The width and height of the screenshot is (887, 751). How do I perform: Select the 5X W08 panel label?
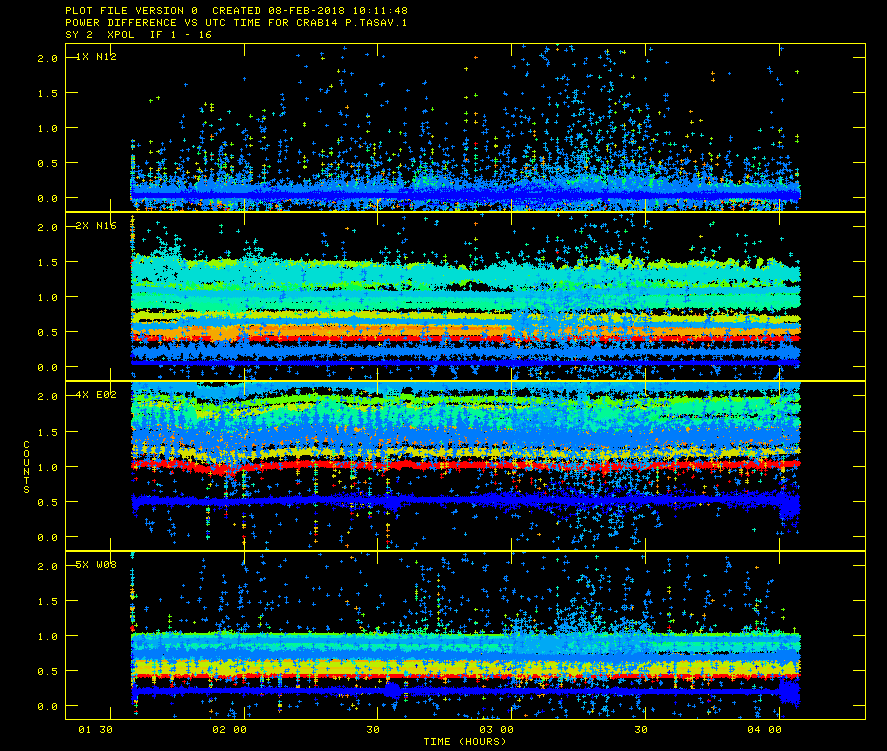click(96, 565)
